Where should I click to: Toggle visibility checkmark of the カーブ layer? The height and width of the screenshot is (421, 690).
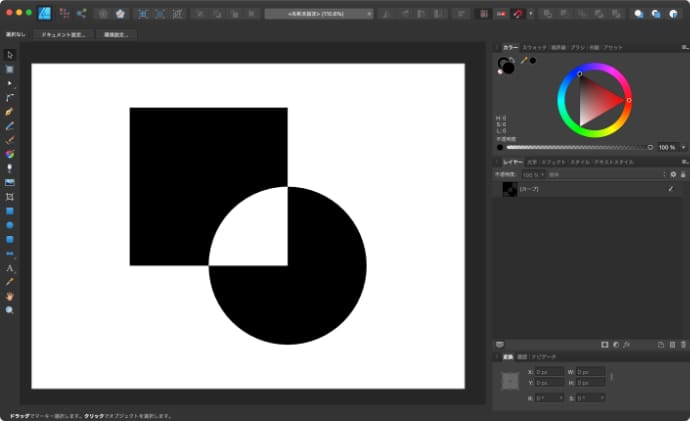tap(671, 189)
